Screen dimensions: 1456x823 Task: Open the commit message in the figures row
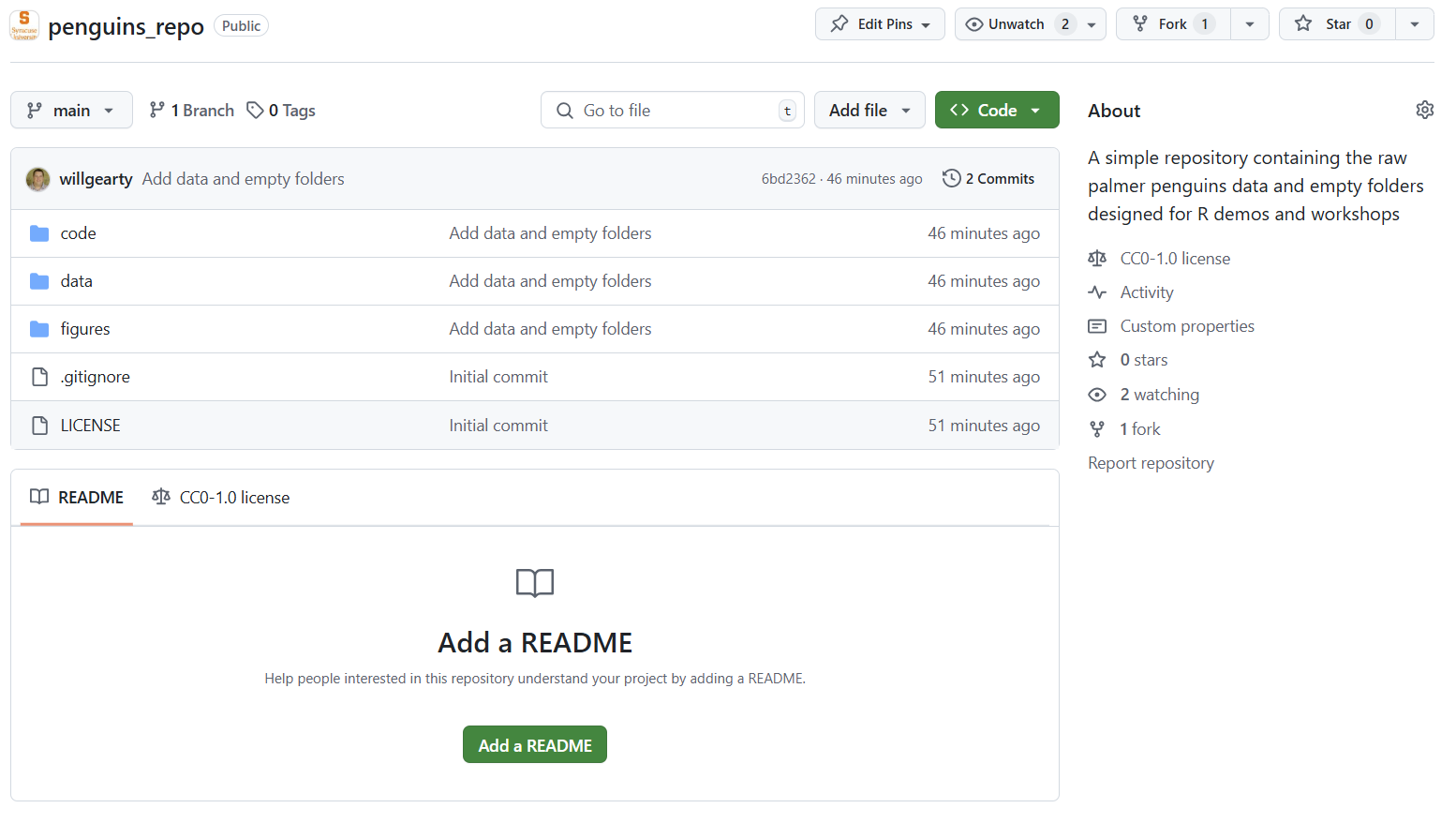[x=550, y=329]
